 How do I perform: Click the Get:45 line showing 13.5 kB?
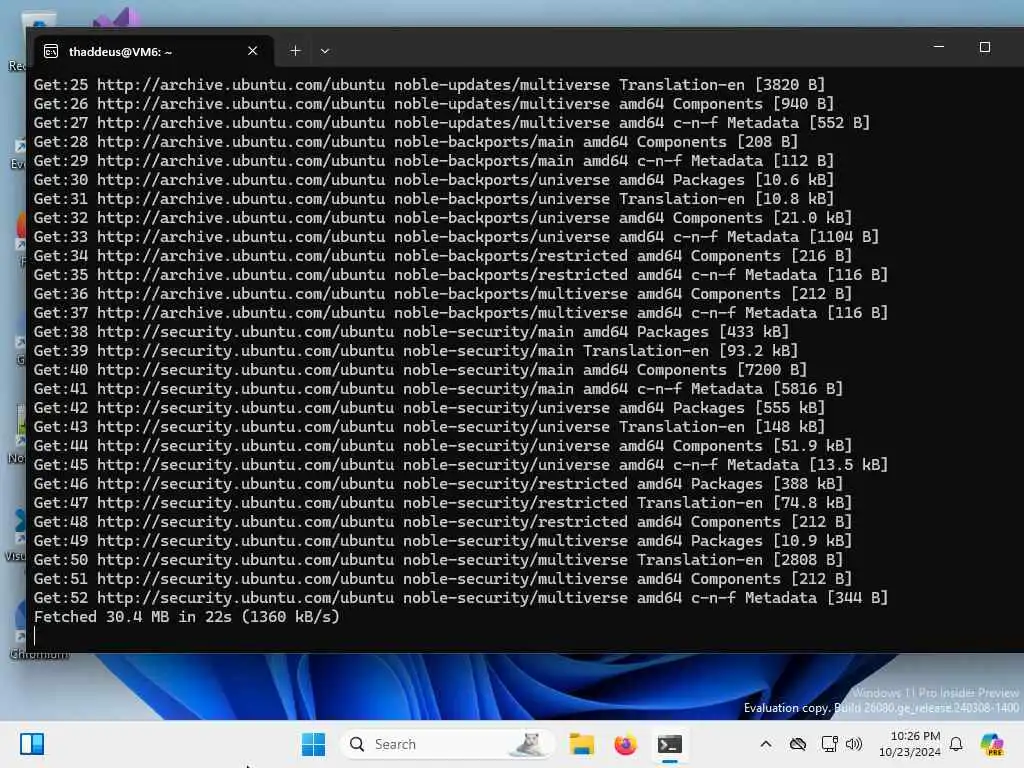pos(461,465)
